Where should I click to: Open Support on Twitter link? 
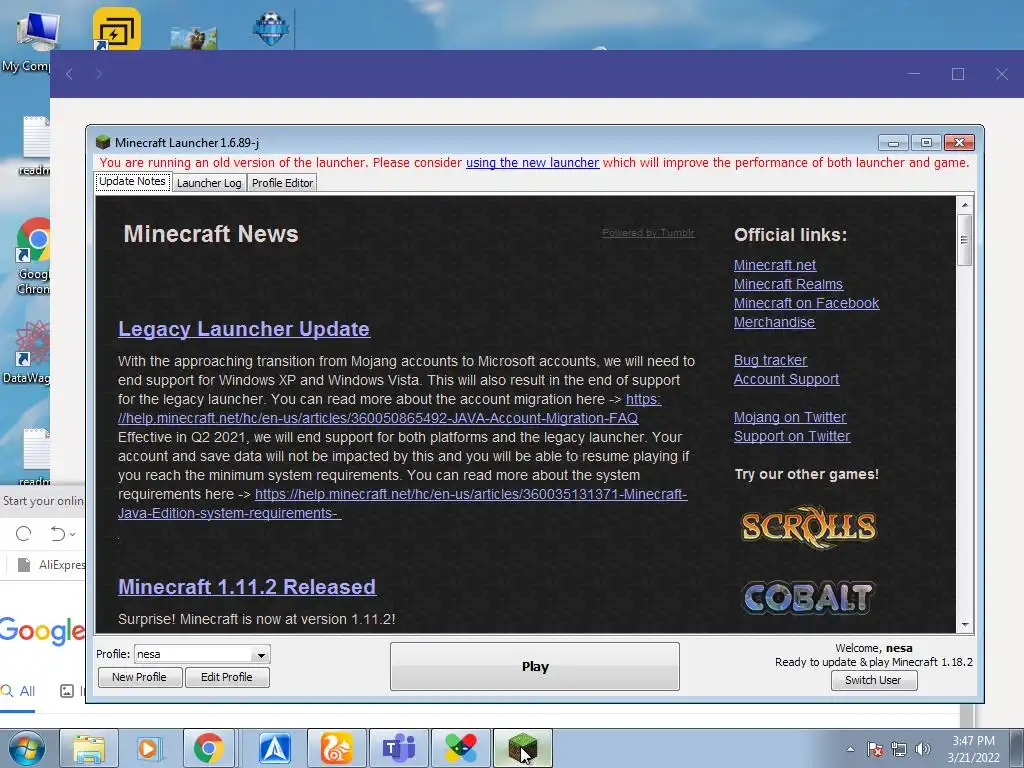792,436
